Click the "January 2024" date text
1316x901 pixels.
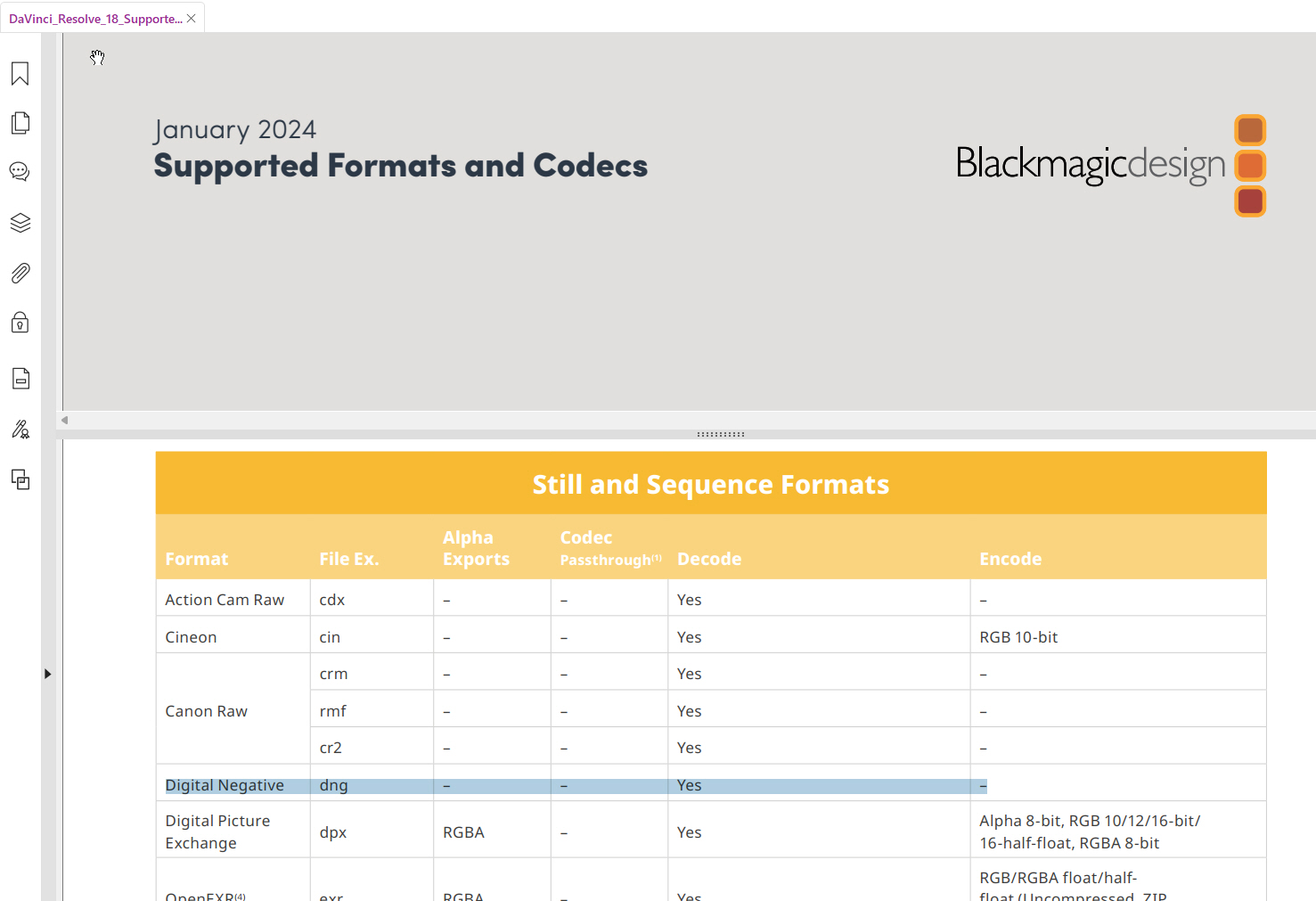[x=234, y=130]
